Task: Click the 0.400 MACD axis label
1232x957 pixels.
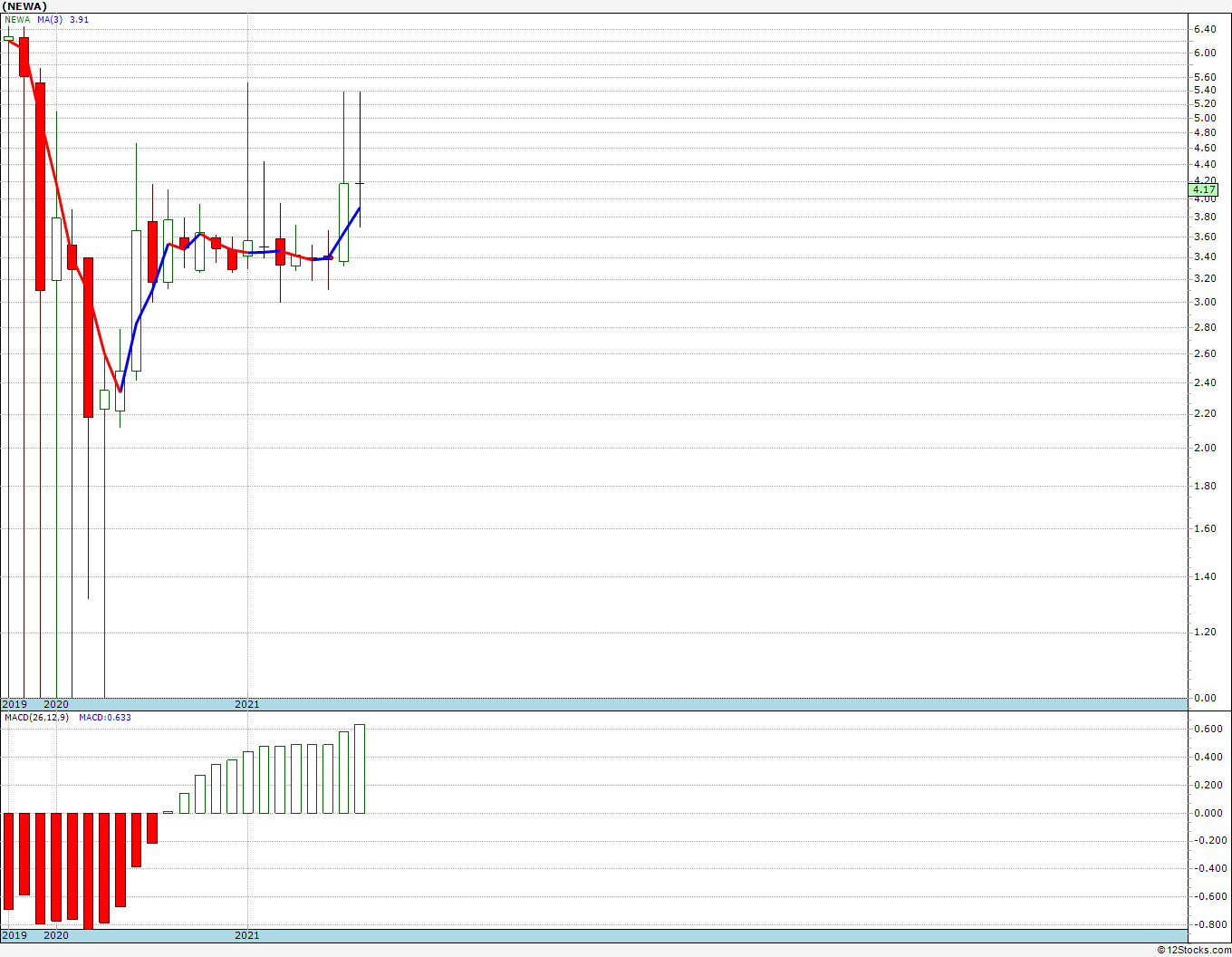Action: pyautogui.click(x=1208, y=758)
